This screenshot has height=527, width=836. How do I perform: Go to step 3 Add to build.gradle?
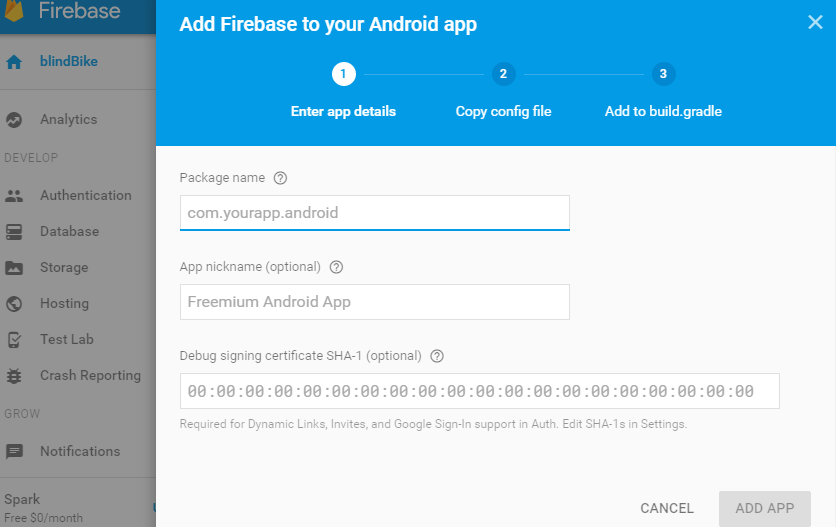click(663, 74)
